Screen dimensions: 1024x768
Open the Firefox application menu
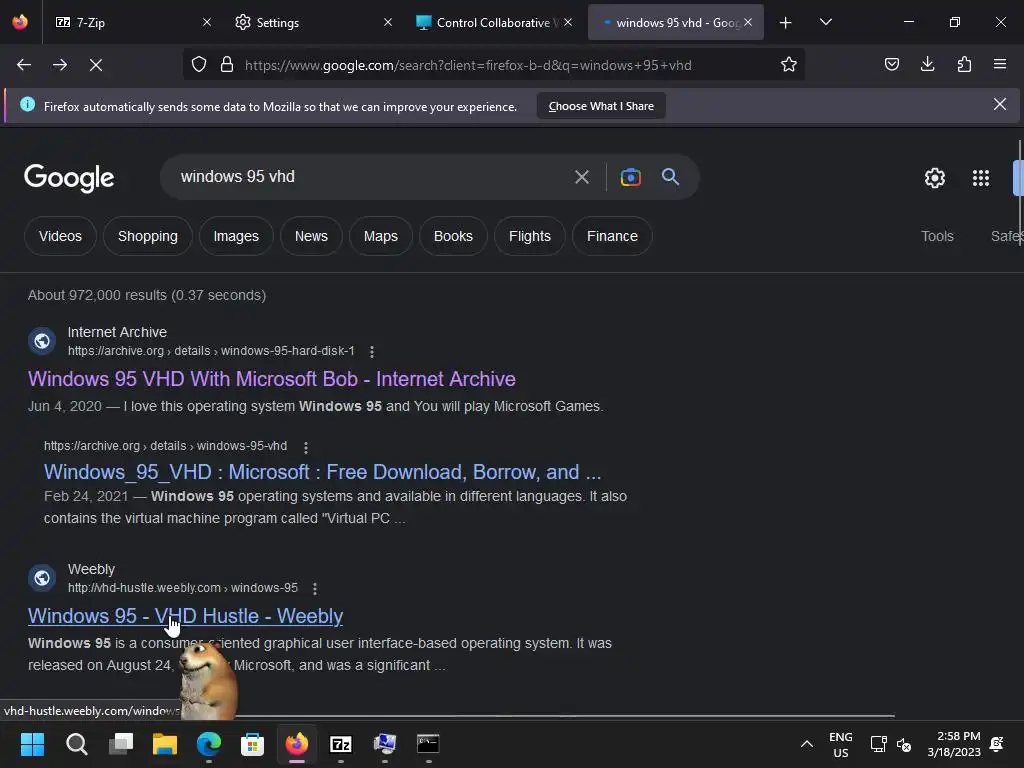pos(1000,65)
